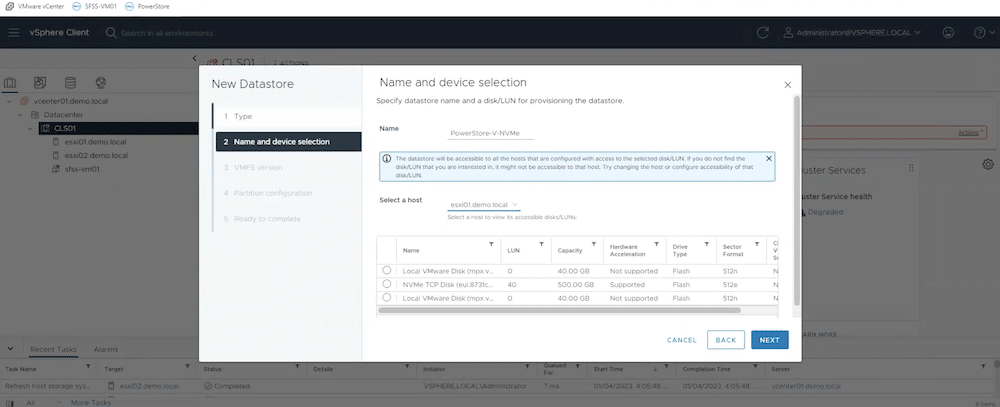Select first Local VMware Disk radio button
1000x407 pixels.
tap(386, 270)
